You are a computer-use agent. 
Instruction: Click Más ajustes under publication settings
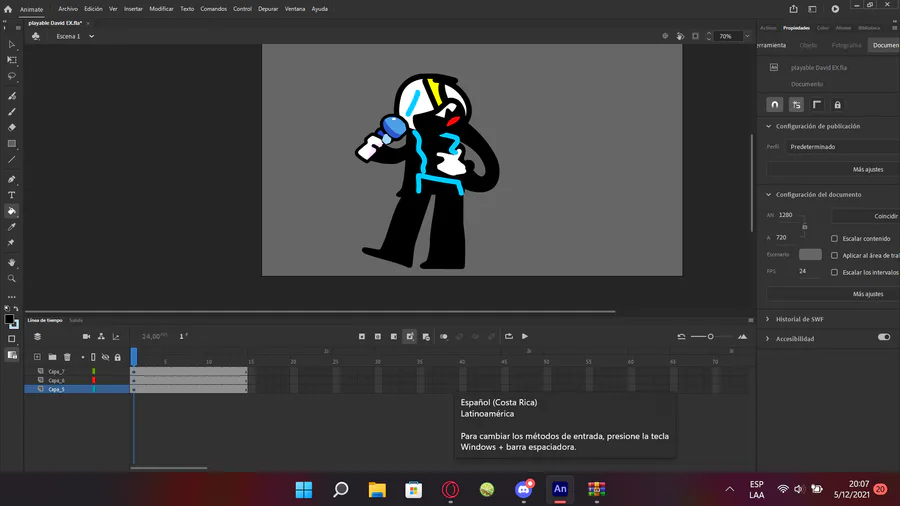pos(867,169)
